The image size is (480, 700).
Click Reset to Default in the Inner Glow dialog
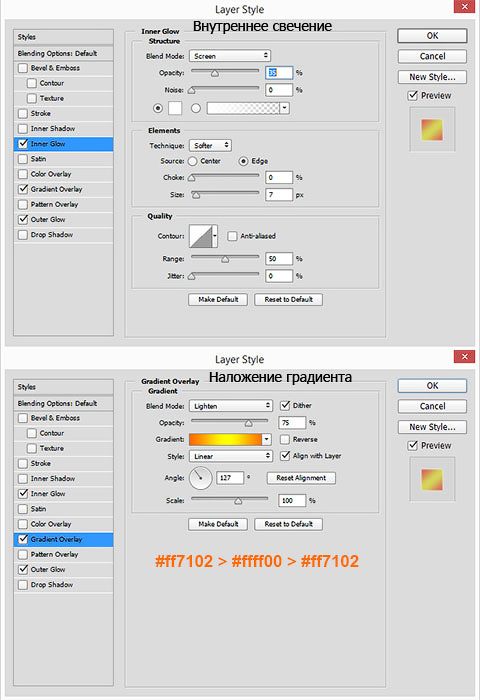288,300
